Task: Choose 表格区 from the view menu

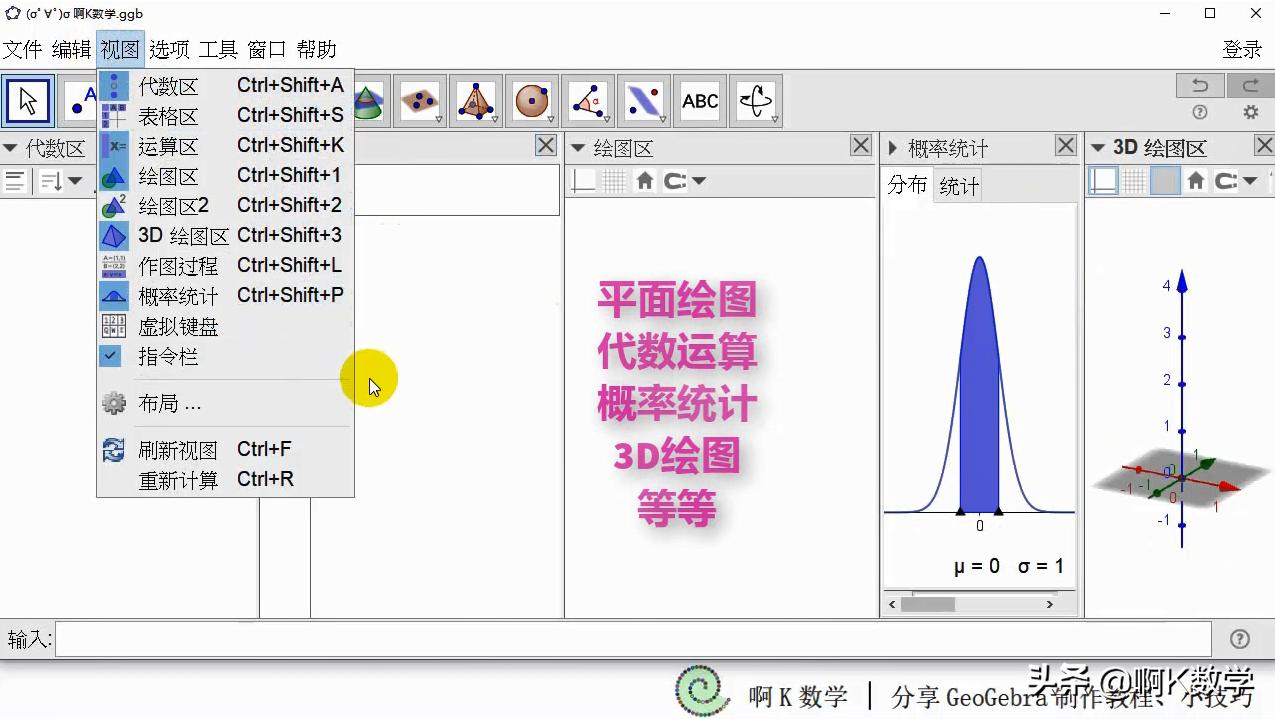Action: (225, 116)
